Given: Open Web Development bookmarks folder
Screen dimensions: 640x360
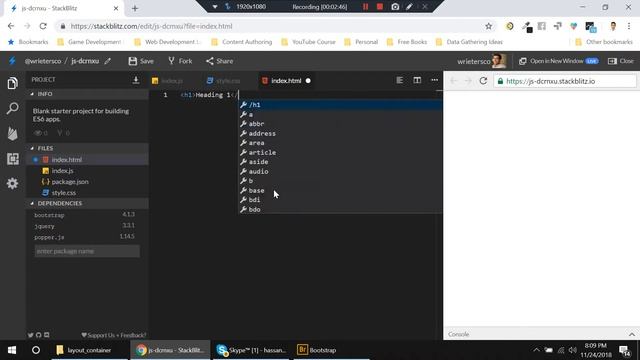Looking at the screenshot, I should (167, 42).
